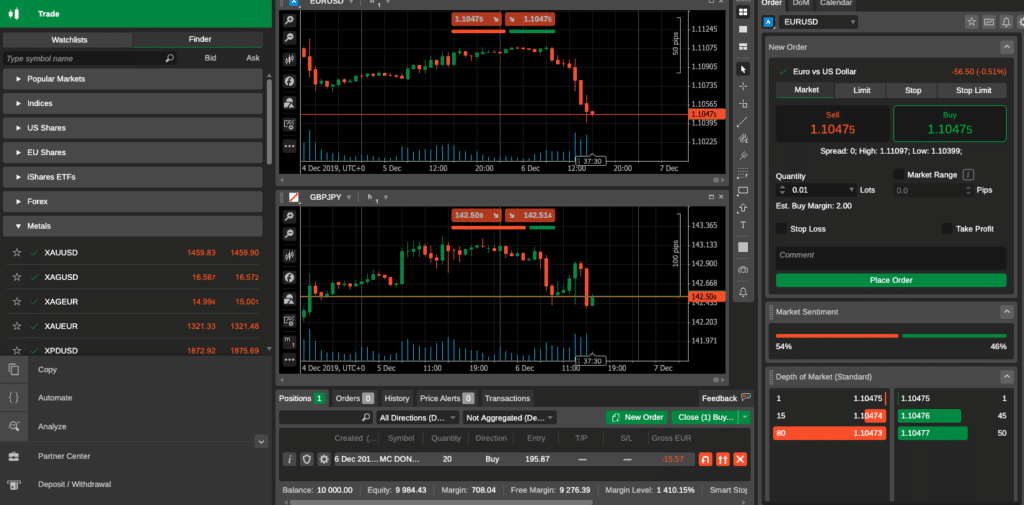The height and width of the screenshot is (505, 1024).
Task: Open more options on GBPJPY chart
Action: coord(289,359)
